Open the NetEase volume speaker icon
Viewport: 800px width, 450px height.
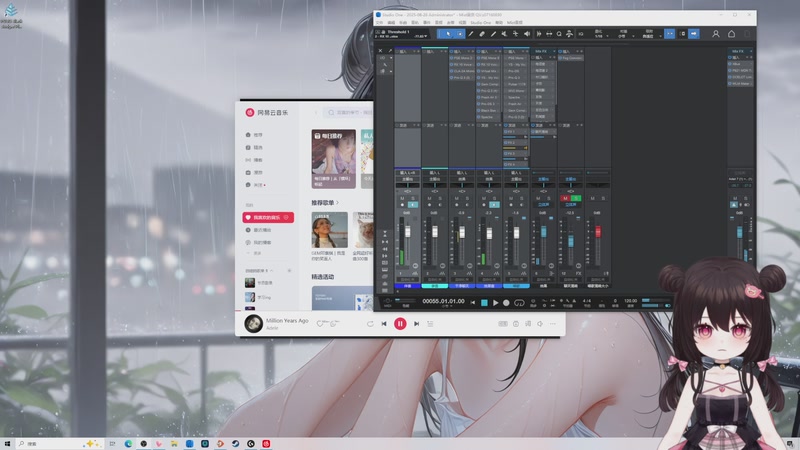[x=540, y=323]
